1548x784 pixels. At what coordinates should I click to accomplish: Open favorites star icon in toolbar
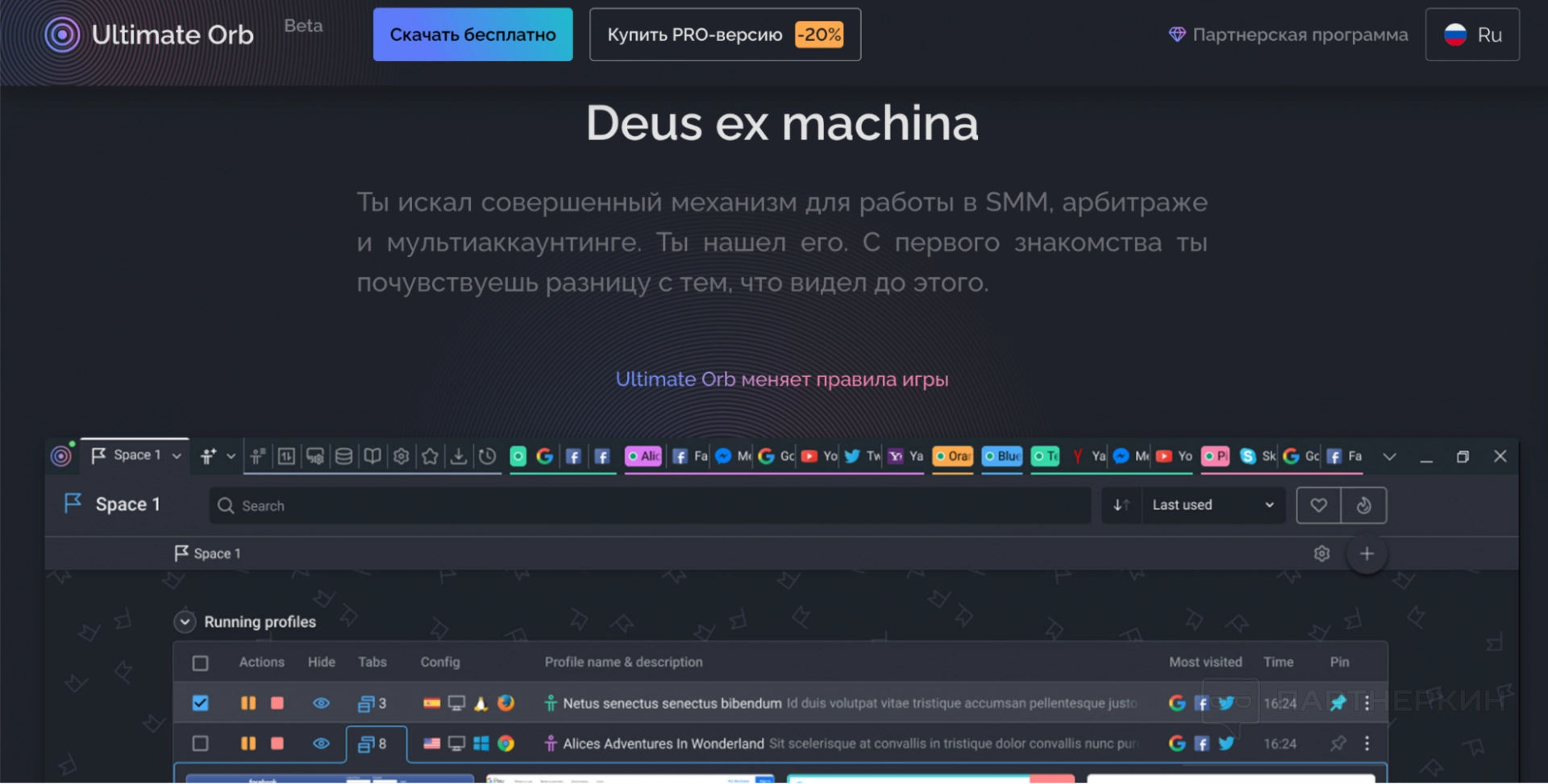tap(430, 456)
